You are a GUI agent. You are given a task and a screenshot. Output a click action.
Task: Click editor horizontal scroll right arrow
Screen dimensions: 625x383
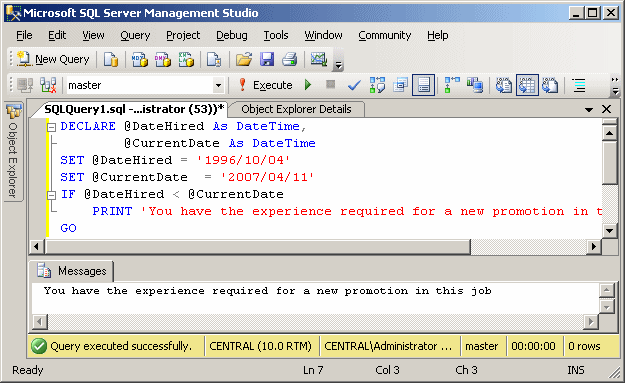click(x=594, y=246)
